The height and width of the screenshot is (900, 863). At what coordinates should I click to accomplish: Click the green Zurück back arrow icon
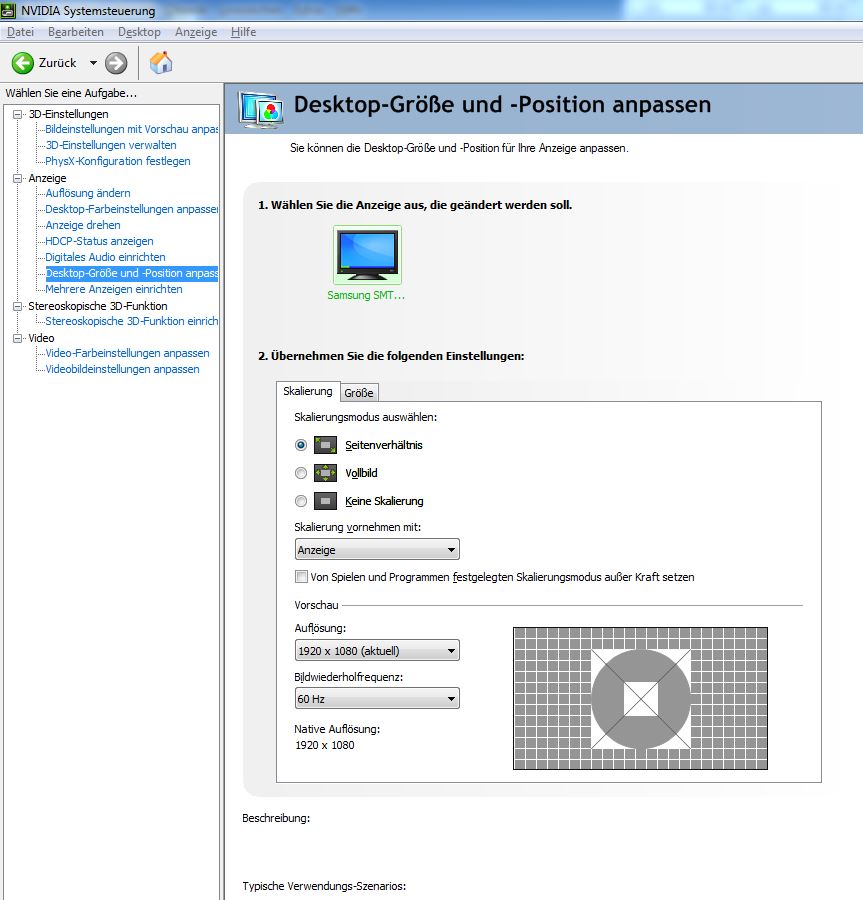click(x=23, y=63)
